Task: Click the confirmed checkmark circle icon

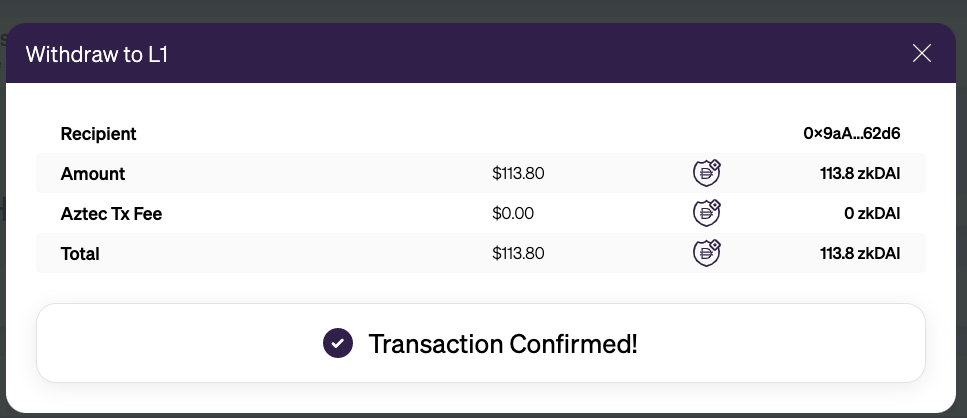Action: tap(338, 343)
